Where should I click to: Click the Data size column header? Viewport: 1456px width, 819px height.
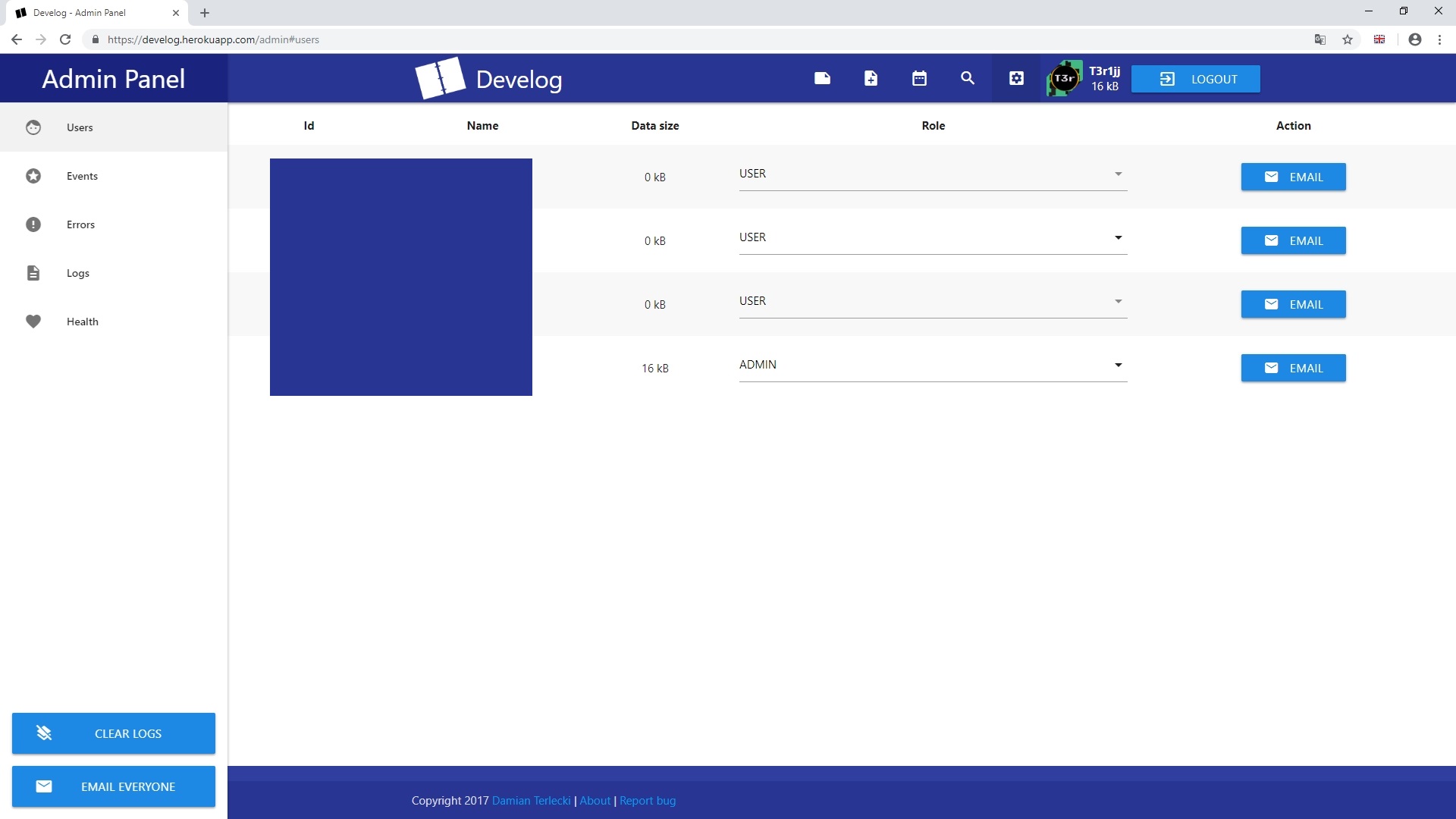(x=655, y=126)
